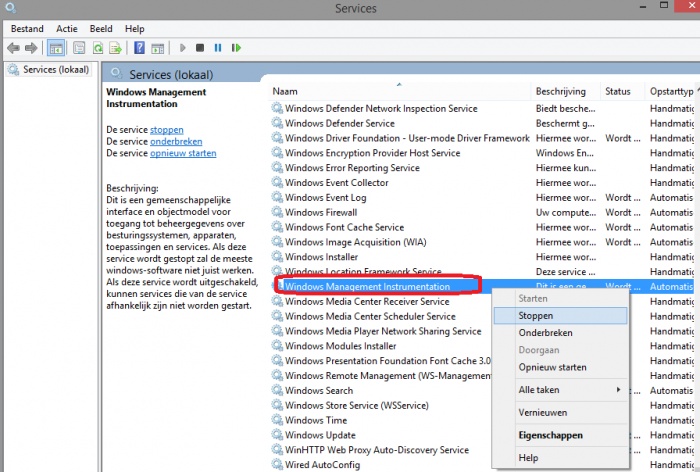Click the action pane toolbar icon
The height and width of the screenshot is (472, 700).
[x=158, y=48]
